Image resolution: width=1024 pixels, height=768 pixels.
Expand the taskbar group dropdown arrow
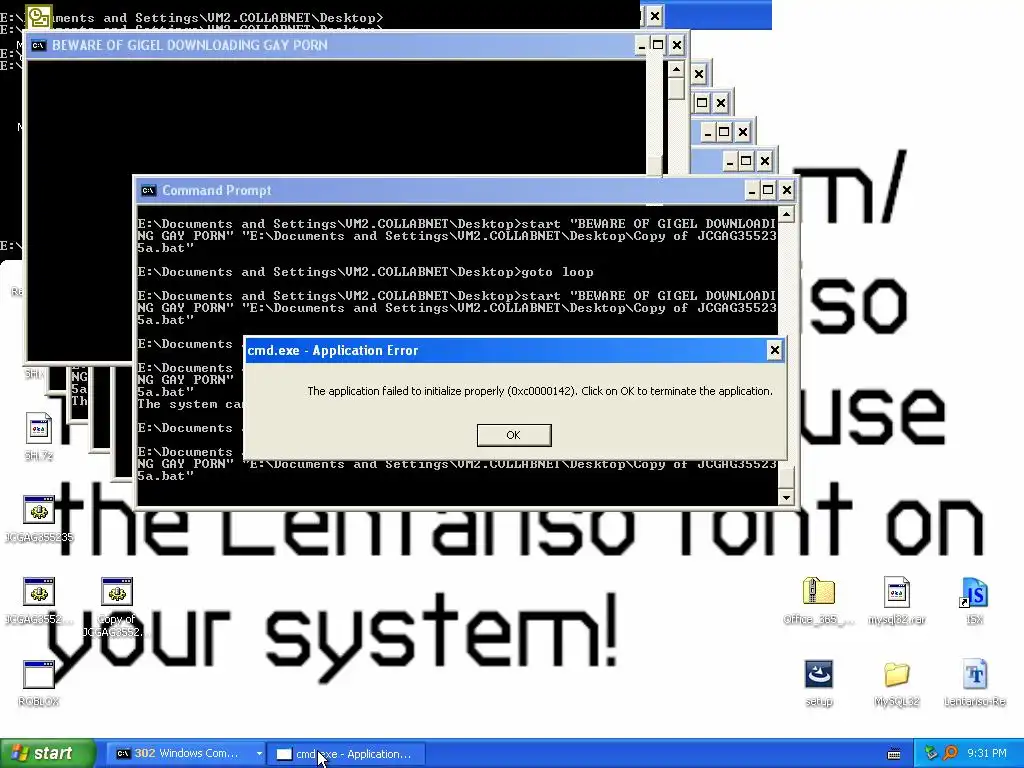click(x=259, y=754)
